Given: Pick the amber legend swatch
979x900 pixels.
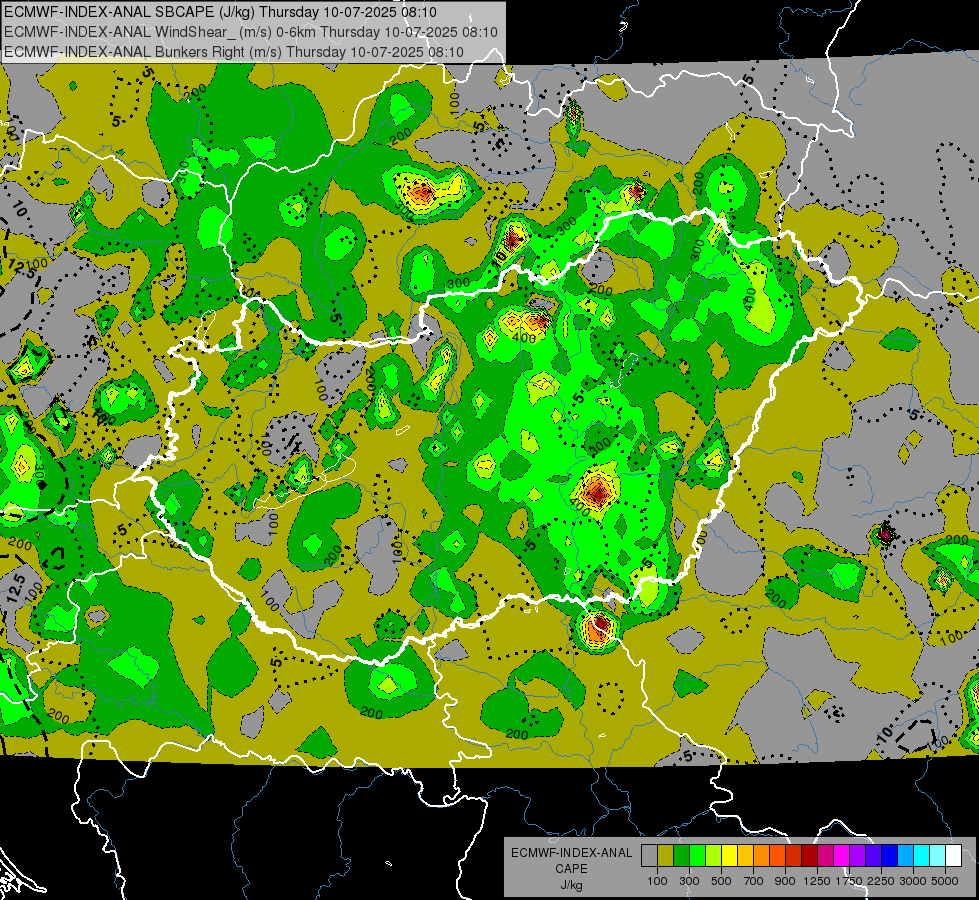Looking at the screenshot, I should pos(745,856).
